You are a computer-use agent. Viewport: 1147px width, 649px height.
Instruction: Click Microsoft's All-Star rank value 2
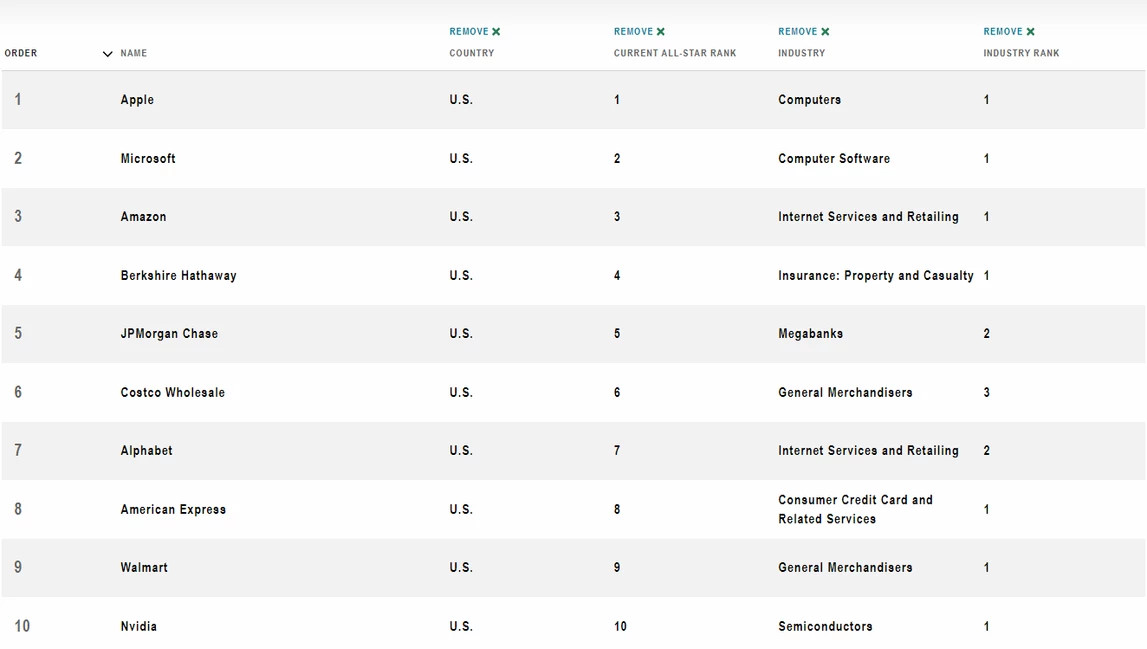pos(617,158)
